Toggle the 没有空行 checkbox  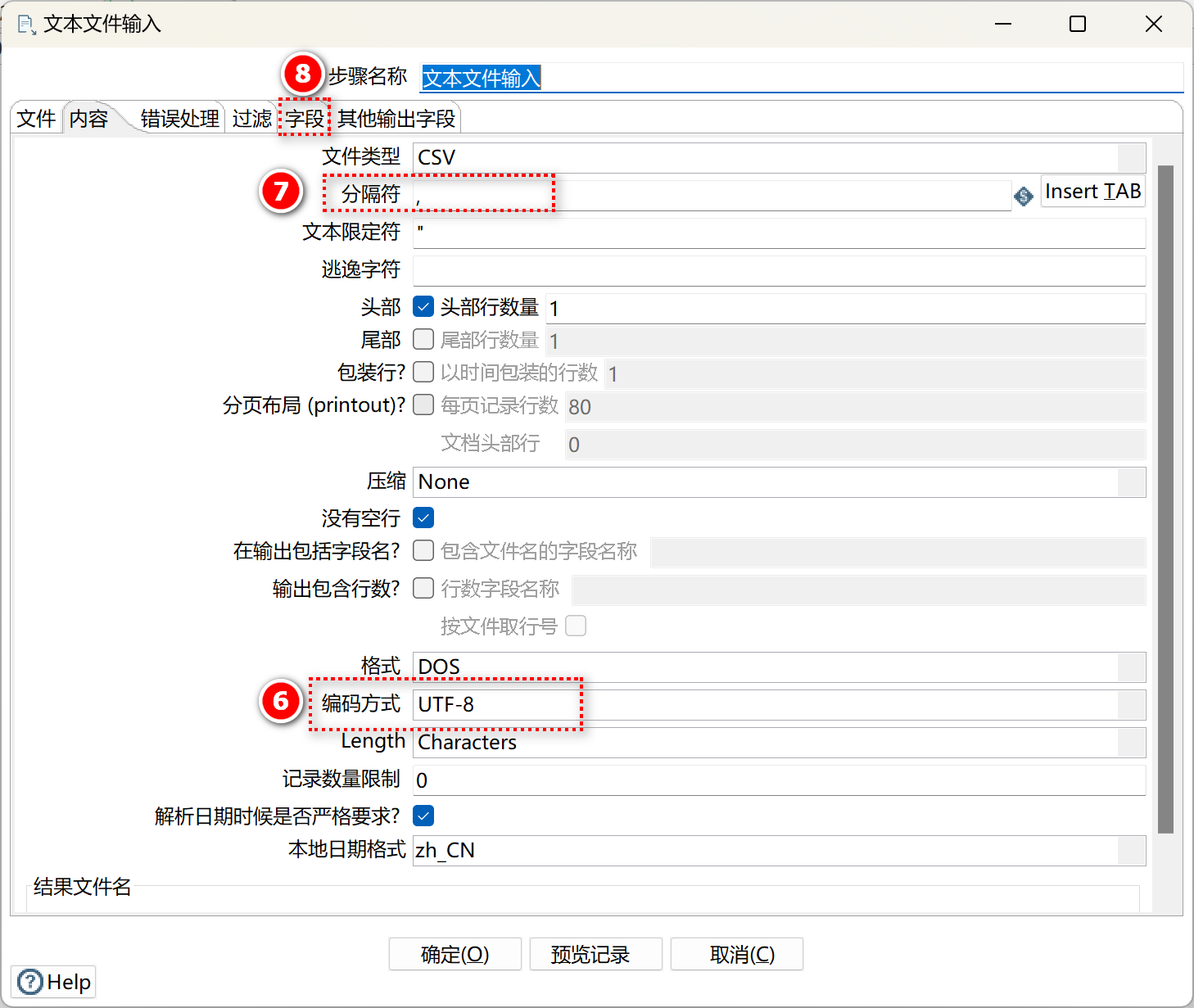423,518
